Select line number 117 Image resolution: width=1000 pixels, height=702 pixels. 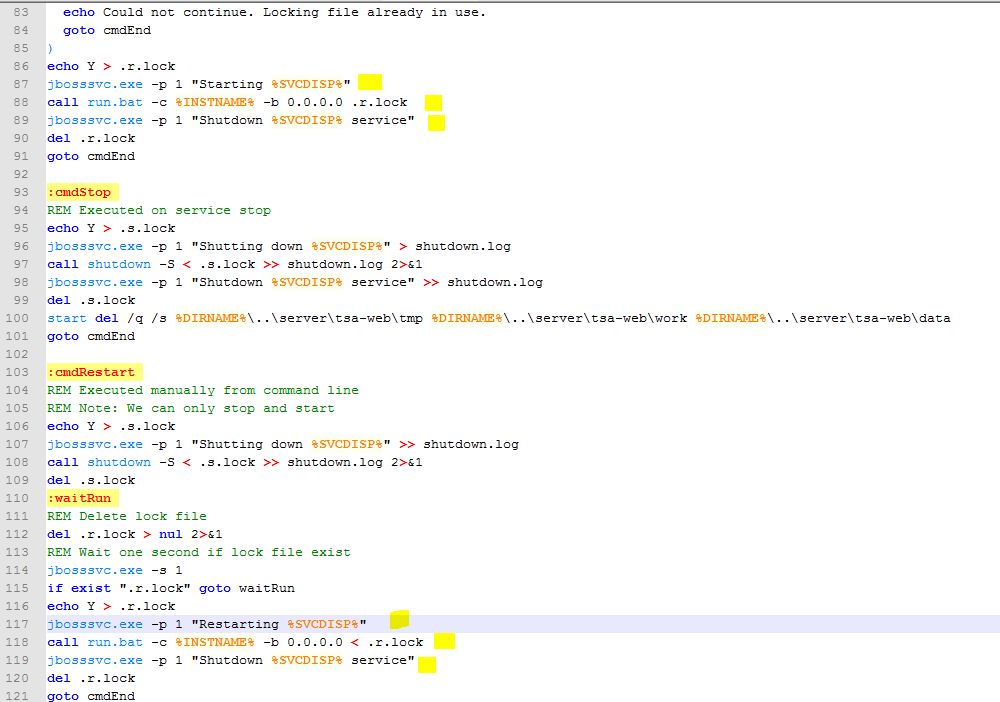coord(18,623)
